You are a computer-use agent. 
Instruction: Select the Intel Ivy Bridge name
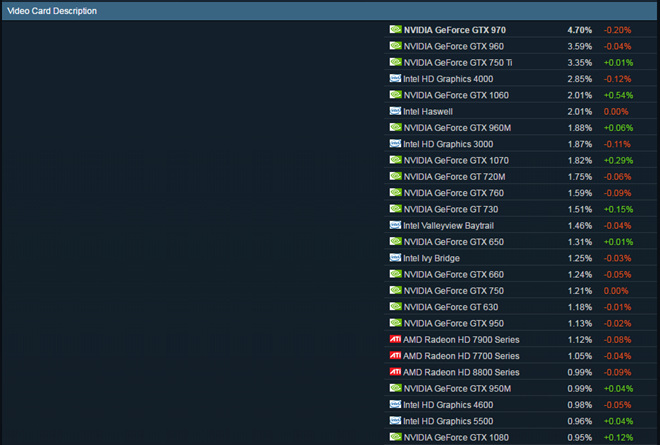point(431,258)
